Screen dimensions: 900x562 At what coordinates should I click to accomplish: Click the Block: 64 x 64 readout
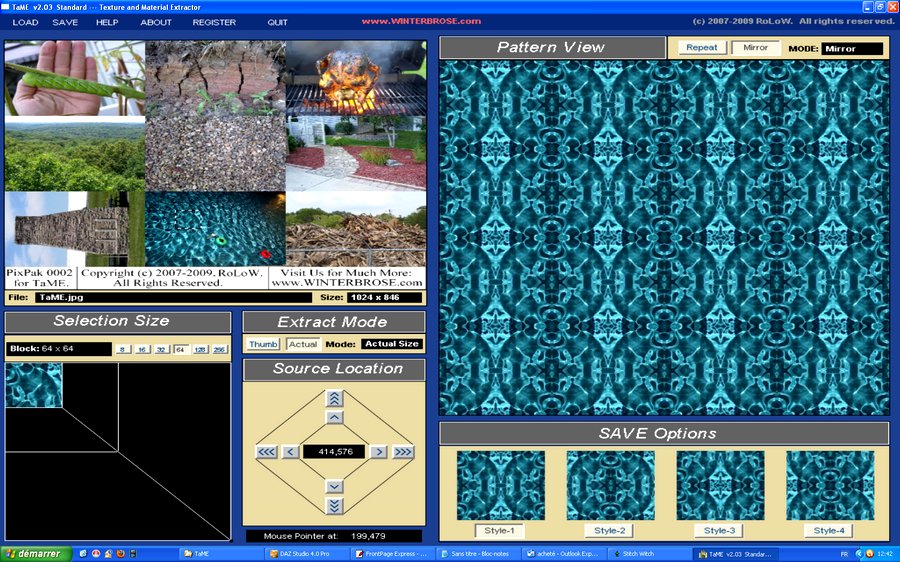[59, 348]
